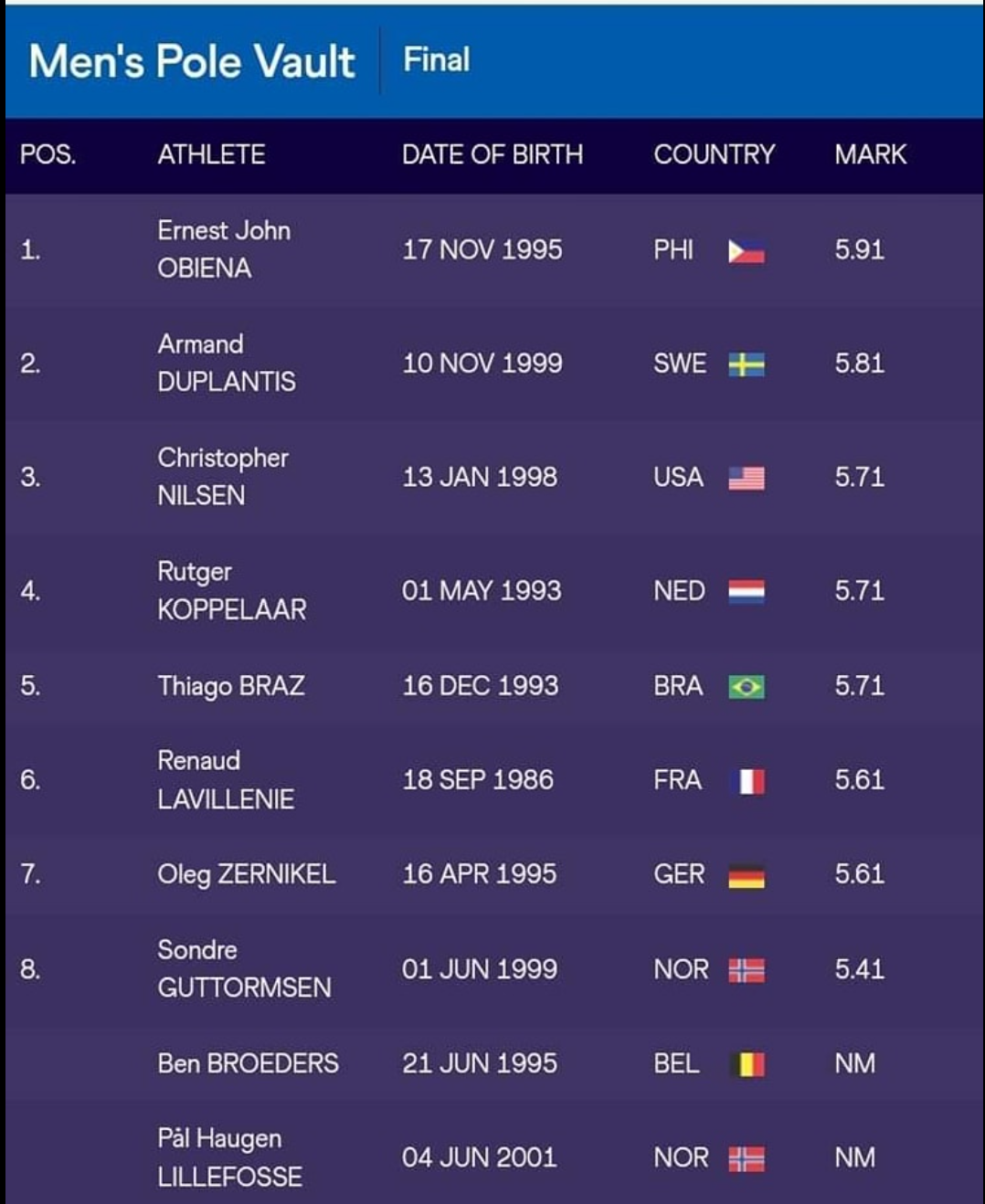Open Ernest John Obiena athlete link

[x=224, y=249]
